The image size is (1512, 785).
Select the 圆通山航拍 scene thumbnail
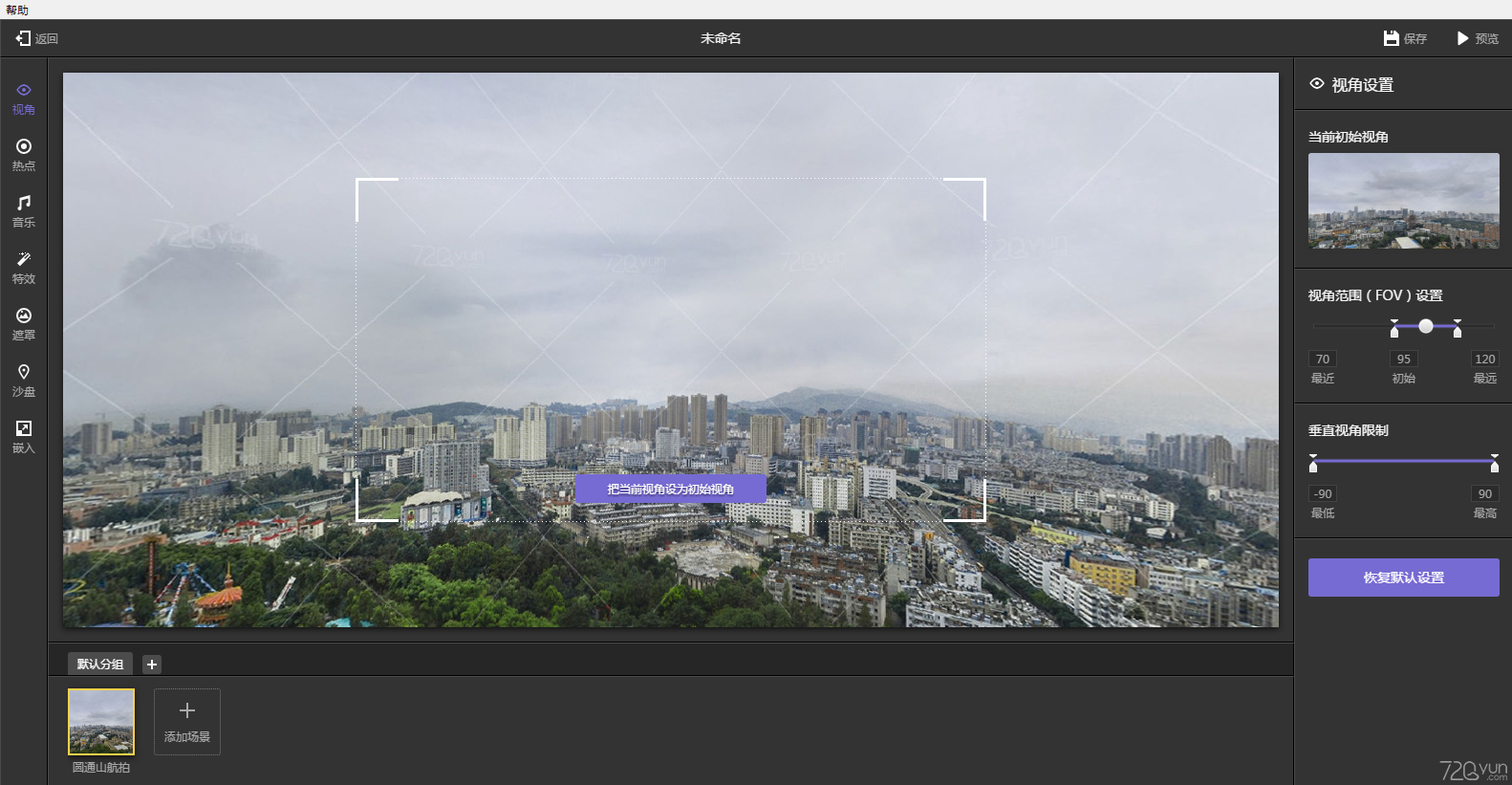[x=101, y=722]
